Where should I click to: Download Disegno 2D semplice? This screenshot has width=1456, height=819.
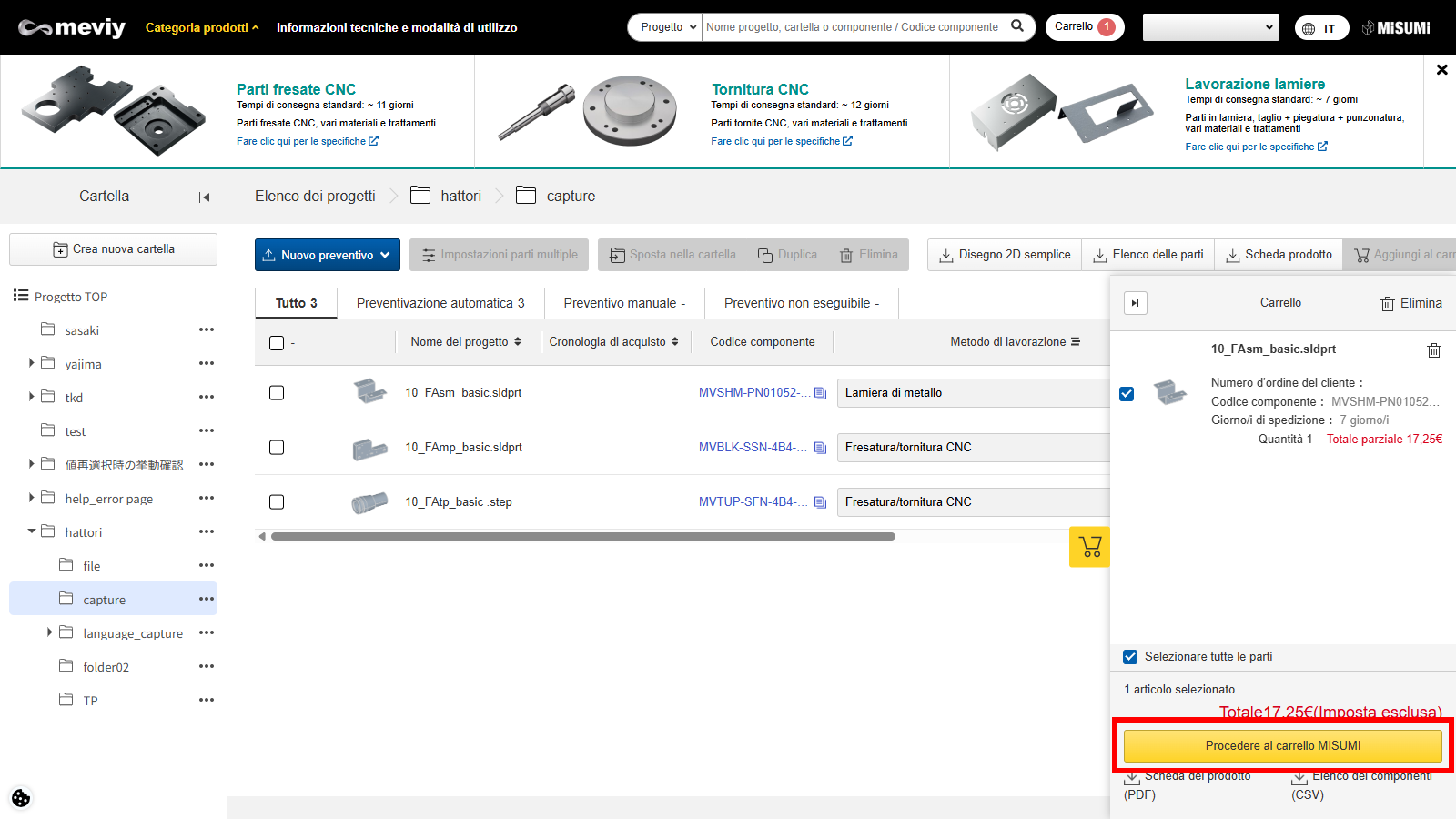pos(1005,255)
